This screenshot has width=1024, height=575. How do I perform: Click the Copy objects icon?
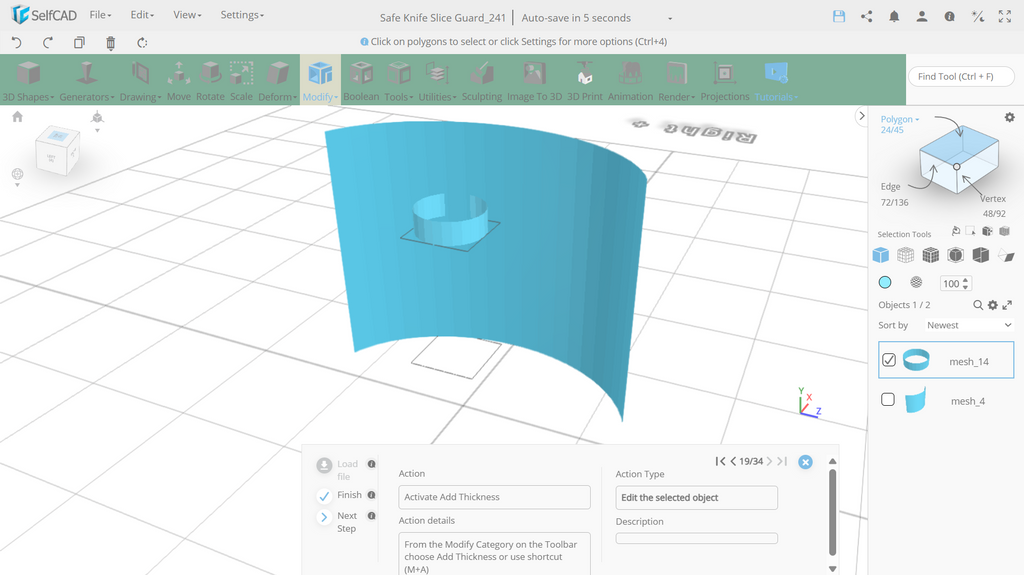click(x=79, y=42)
